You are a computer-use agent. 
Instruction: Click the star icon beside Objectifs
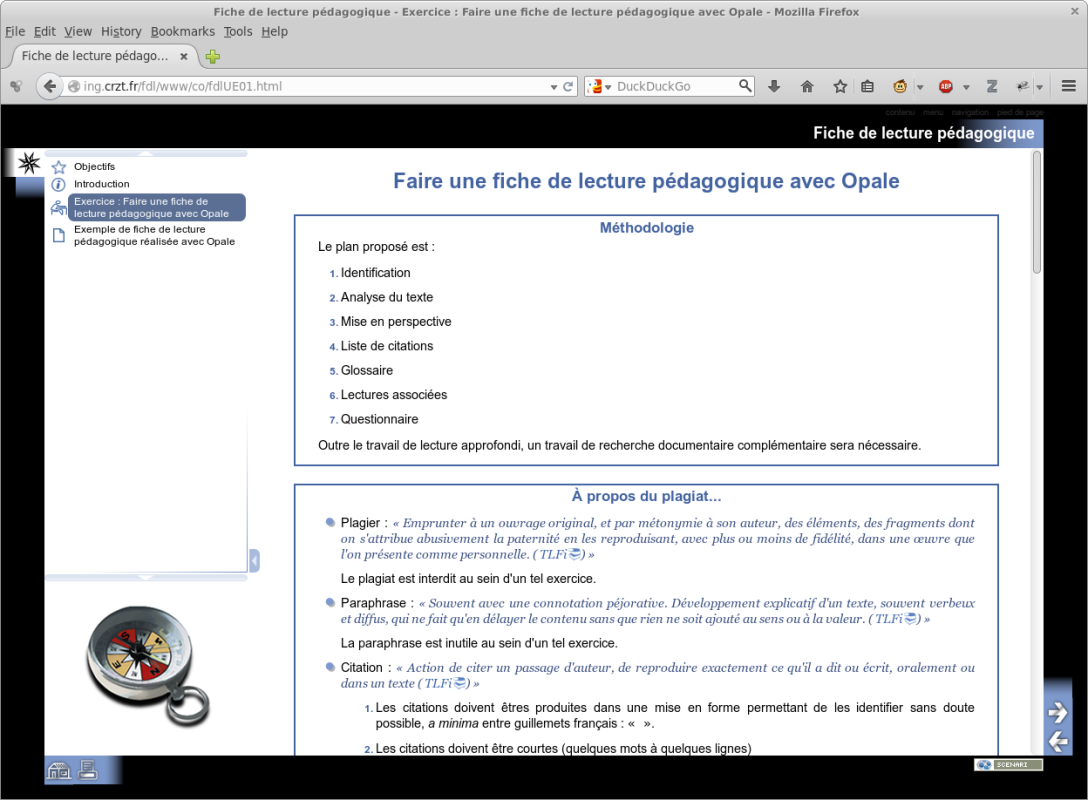point(59,167)
